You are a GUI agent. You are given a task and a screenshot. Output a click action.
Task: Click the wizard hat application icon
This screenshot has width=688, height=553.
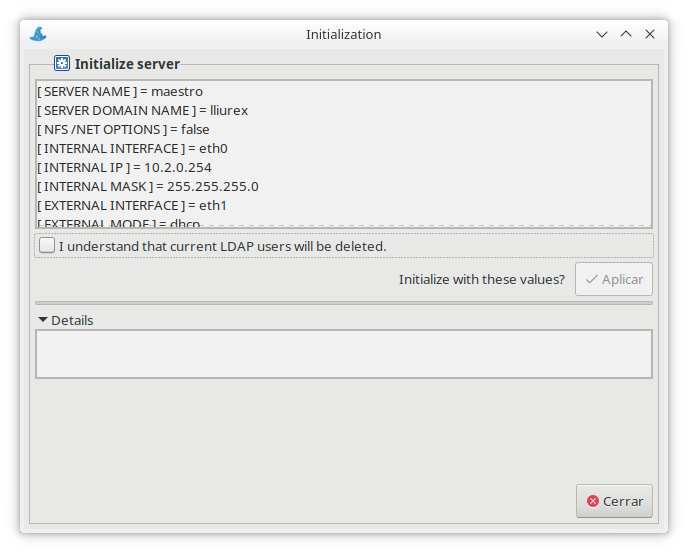tap(38, 34)
